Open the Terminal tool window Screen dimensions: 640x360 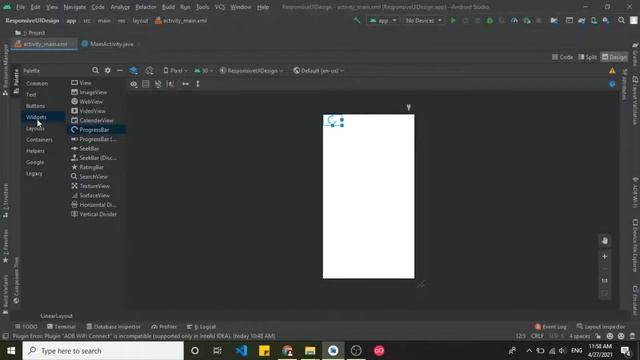point(61,327)
